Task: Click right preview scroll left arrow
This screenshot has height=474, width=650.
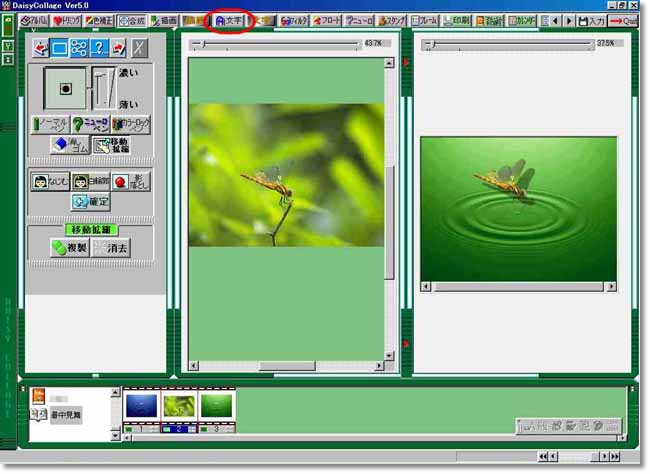Action: tap(426, 287)
